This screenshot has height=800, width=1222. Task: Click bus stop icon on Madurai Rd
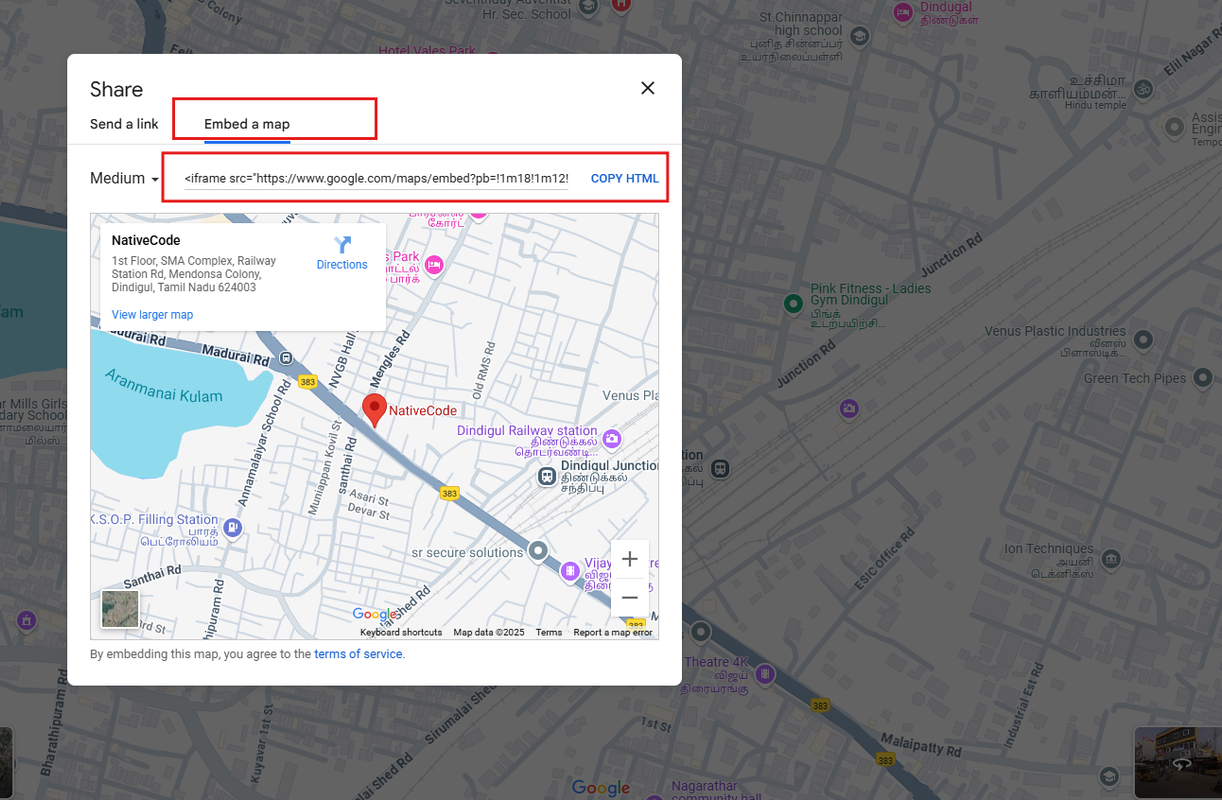(286, 357)
